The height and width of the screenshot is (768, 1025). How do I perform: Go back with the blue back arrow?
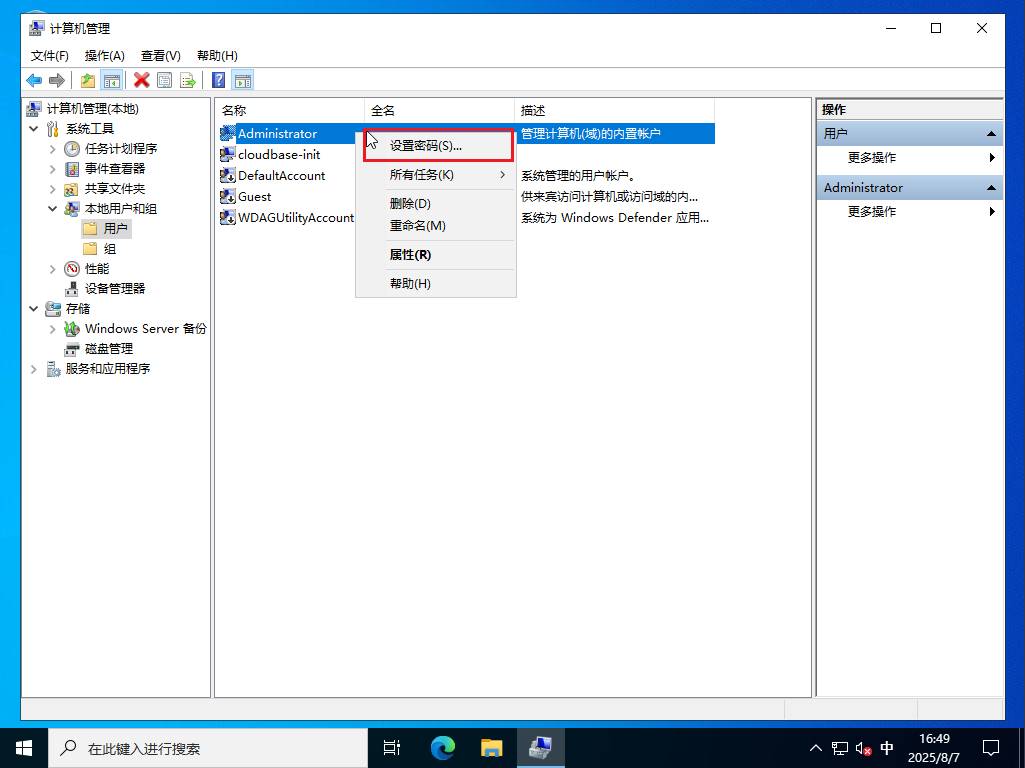coord(34,80)
